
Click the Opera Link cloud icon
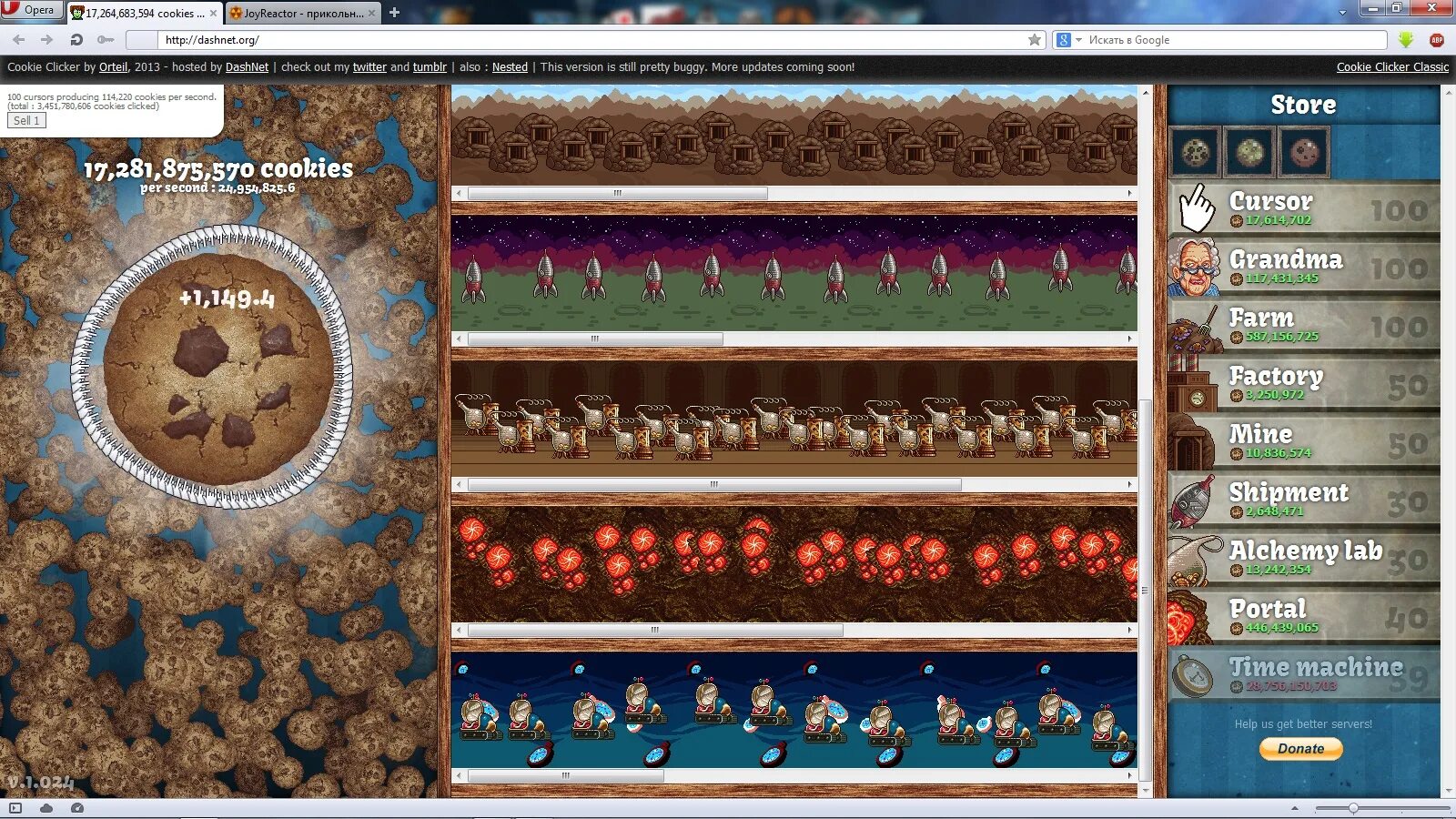pos(46,808)
